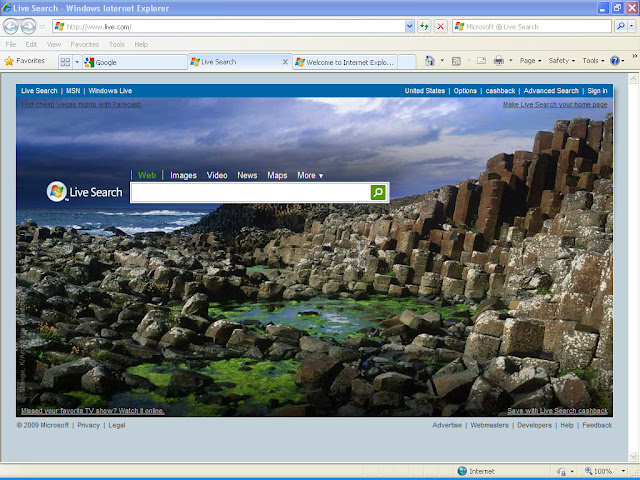Click the RSS Feeds icon
Viewport: 640px width, 480px height.
(x=456, y=61)
